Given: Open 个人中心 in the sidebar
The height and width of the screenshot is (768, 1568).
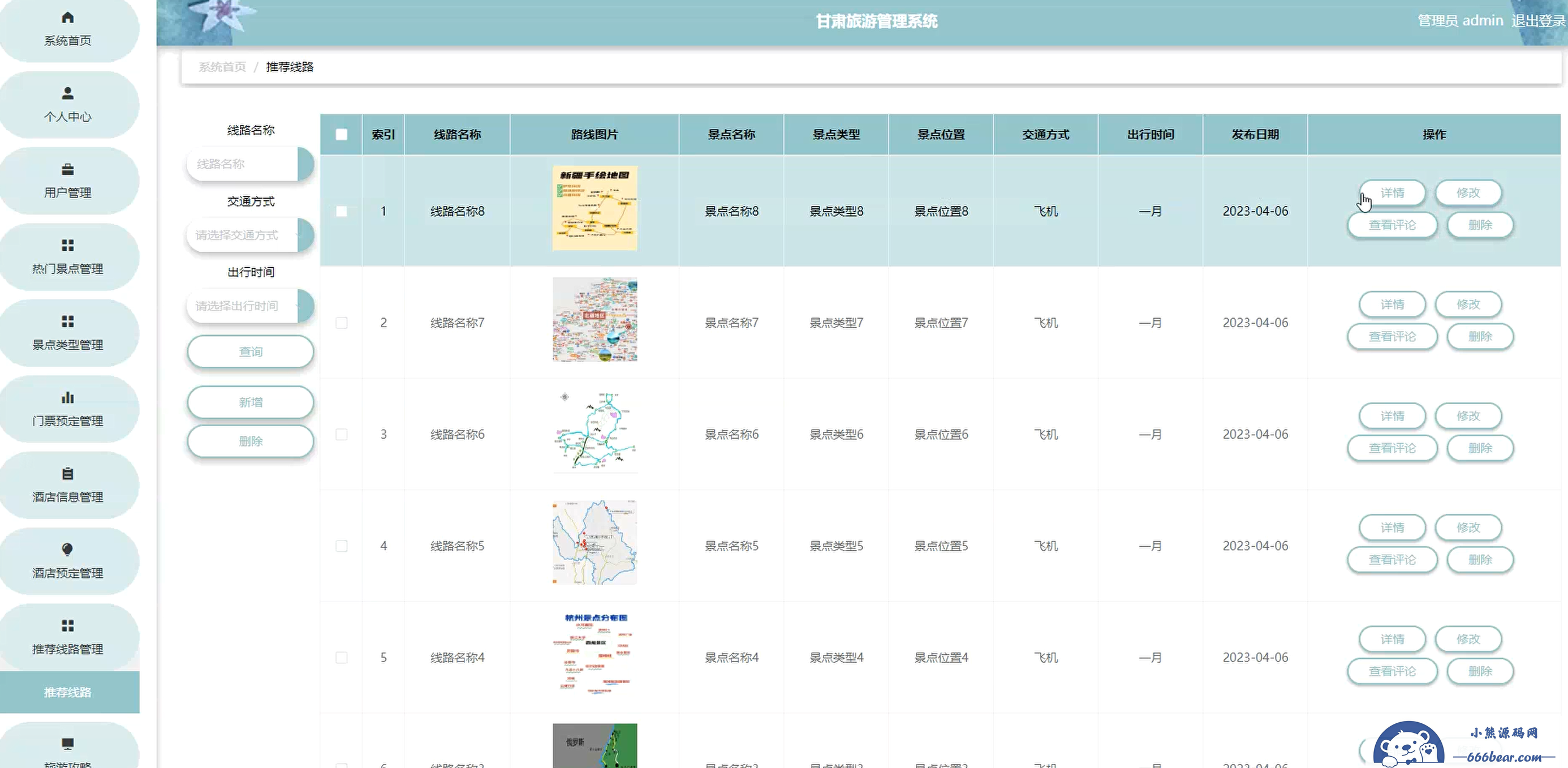Looking at the screenshot, I should [68, 105].
